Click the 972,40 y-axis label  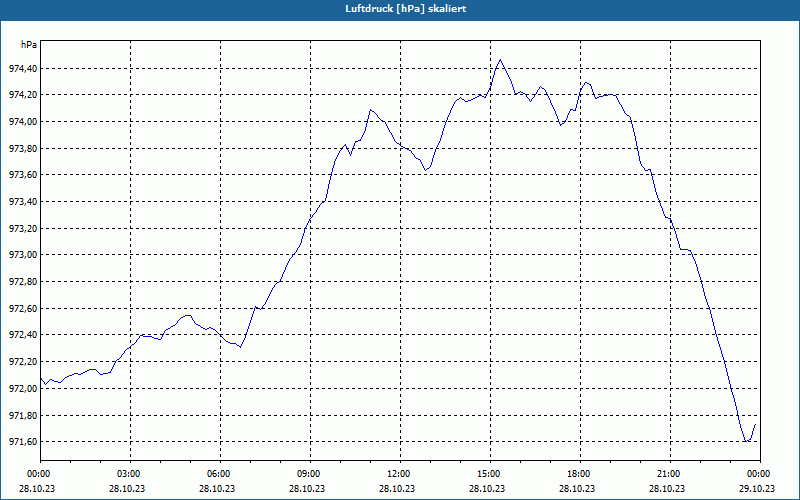tap(23, 335)
